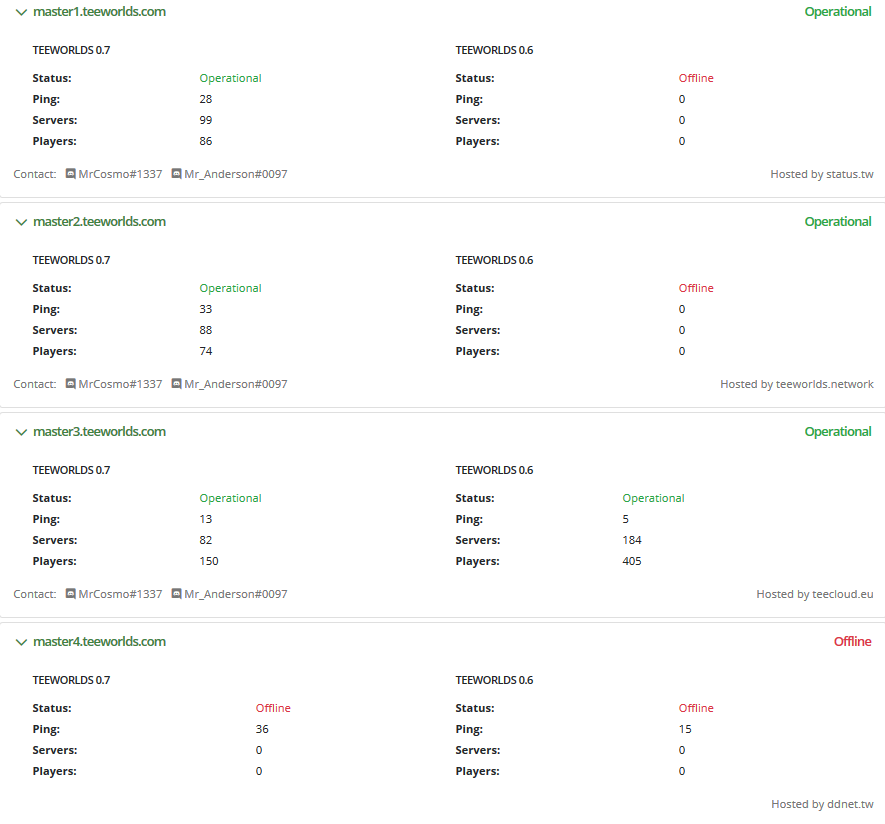
Task: Click master3 Teeworlds 0.6 players value 405
Action: pyautogui.click(x=632, y=561)
